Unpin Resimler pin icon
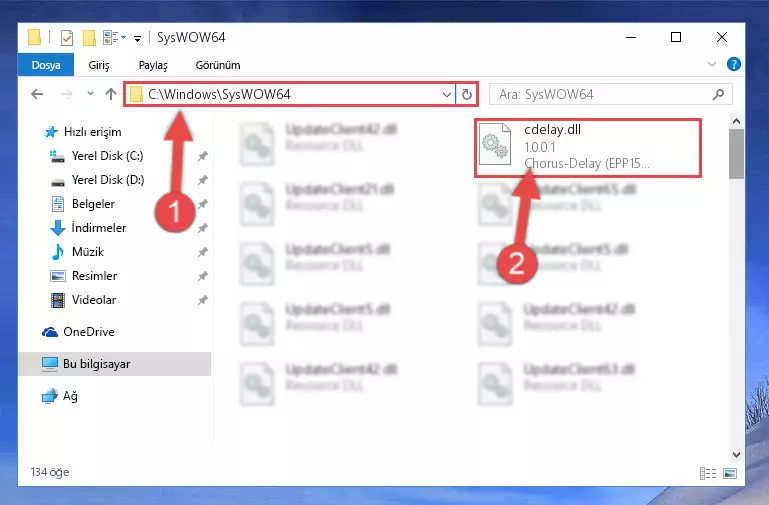Image resolution: width=769 pixels, height=505 pixels. 202,276
